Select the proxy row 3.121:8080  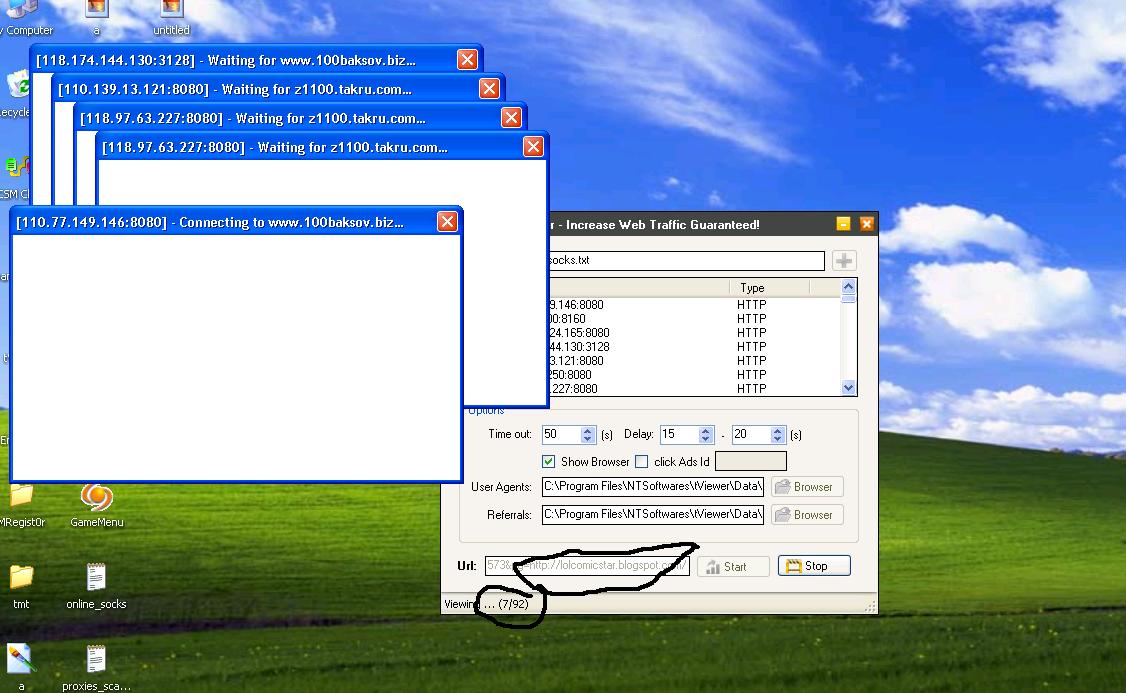point(693,361)
